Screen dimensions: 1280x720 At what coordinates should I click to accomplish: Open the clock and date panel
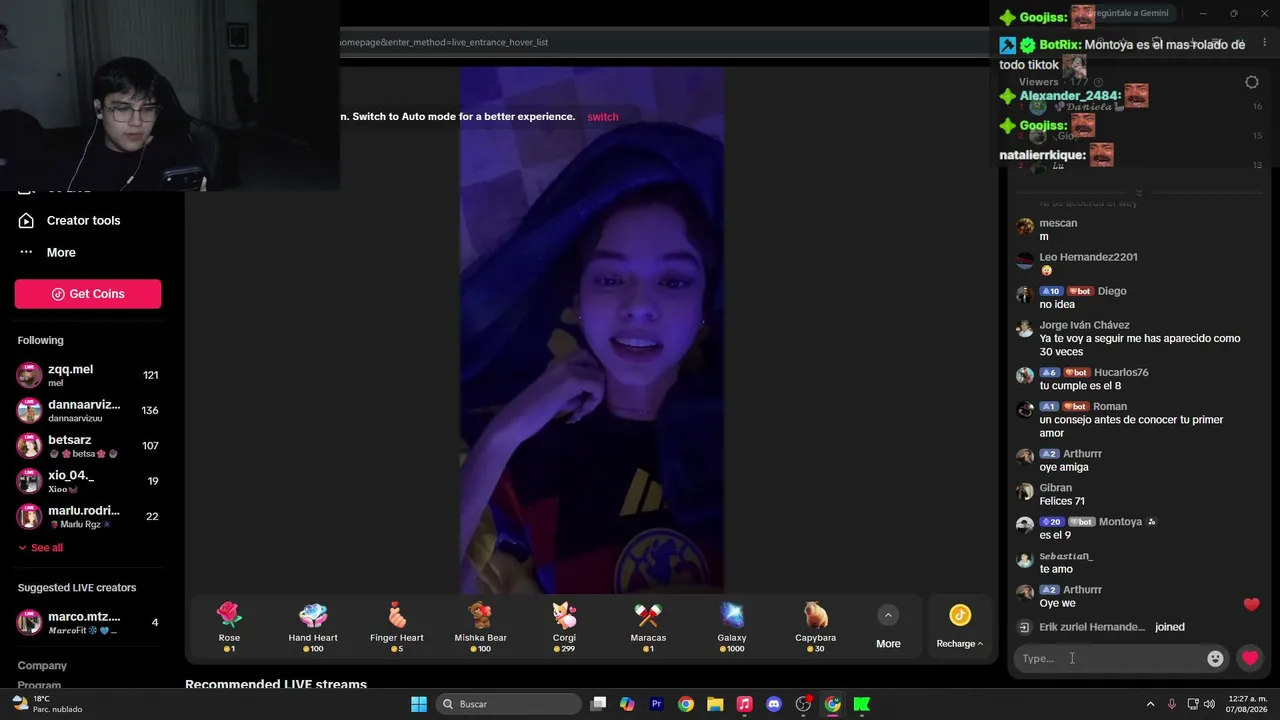pyautogui.click(x=1247, y=704)
